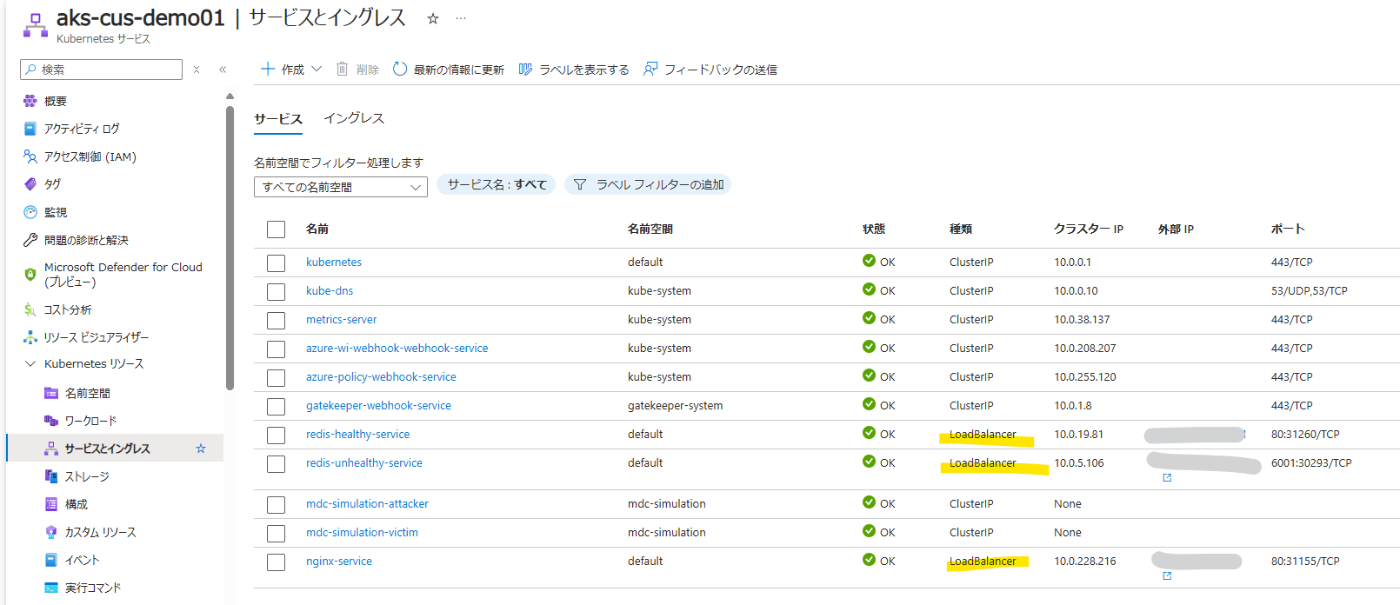Open ワークロード in sidebar menu
The height and width of the screenshot is (605, 1400).
tap(91, 421)
